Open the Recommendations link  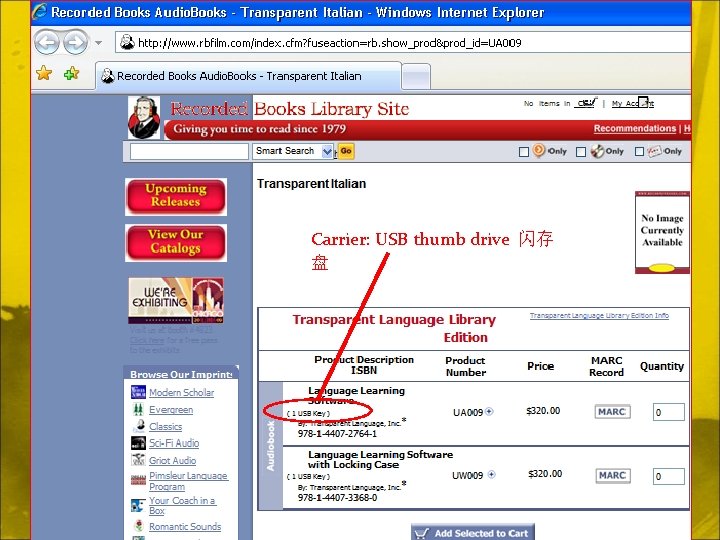[635, 129]
